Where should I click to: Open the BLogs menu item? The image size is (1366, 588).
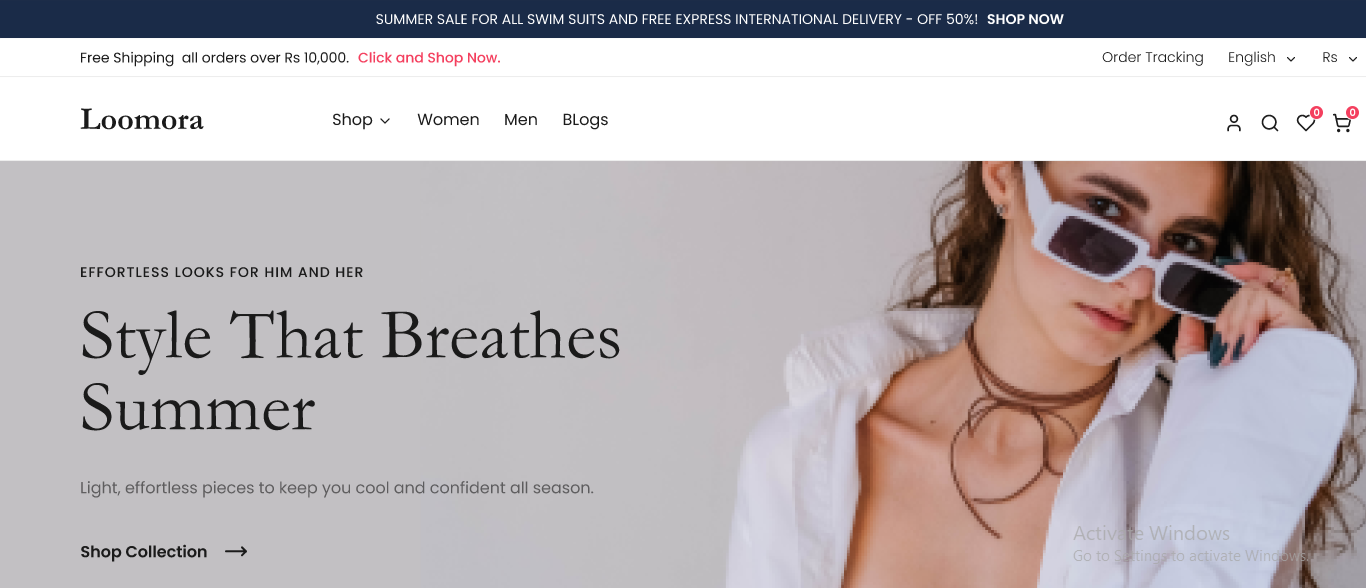point(585,120)
